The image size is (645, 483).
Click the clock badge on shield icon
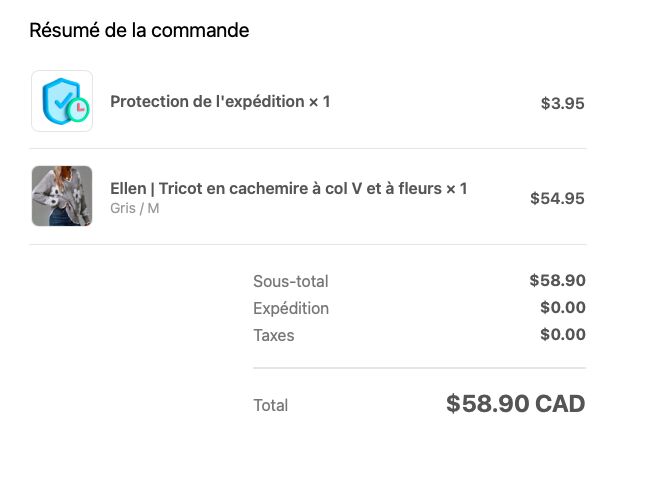pos(78,109)
